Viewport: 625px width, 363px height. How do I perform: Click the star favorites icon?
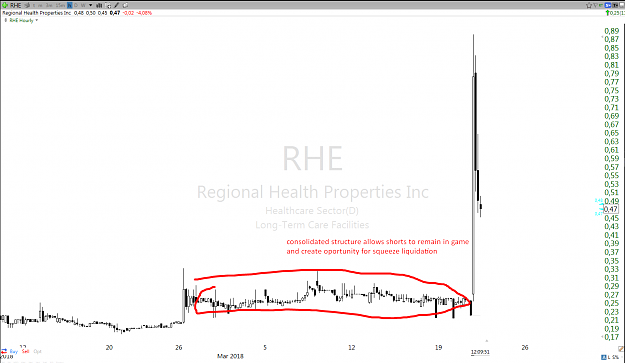point(589,5)
